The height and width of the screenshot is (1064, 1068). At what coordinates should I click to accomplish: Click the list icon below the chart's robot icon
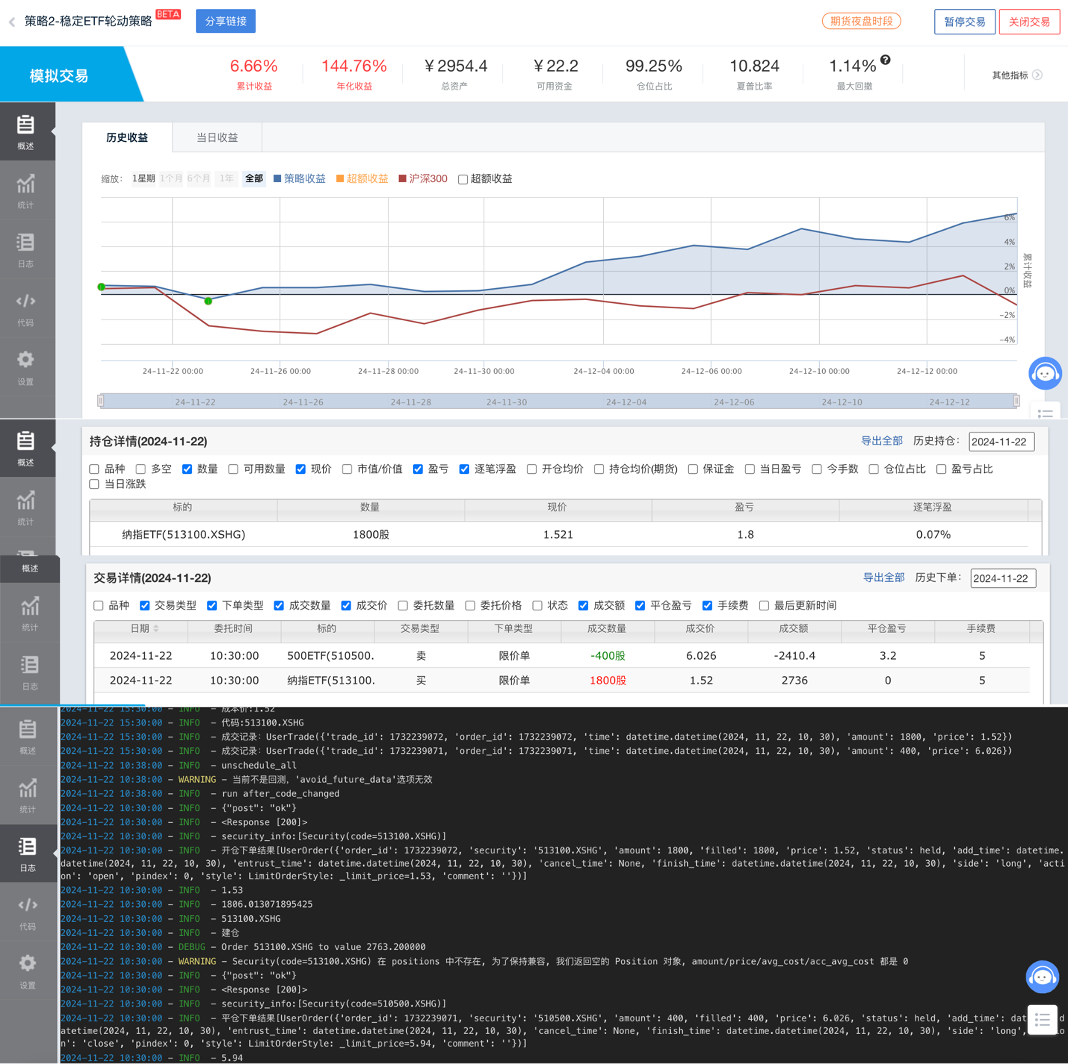point(1045,413)
